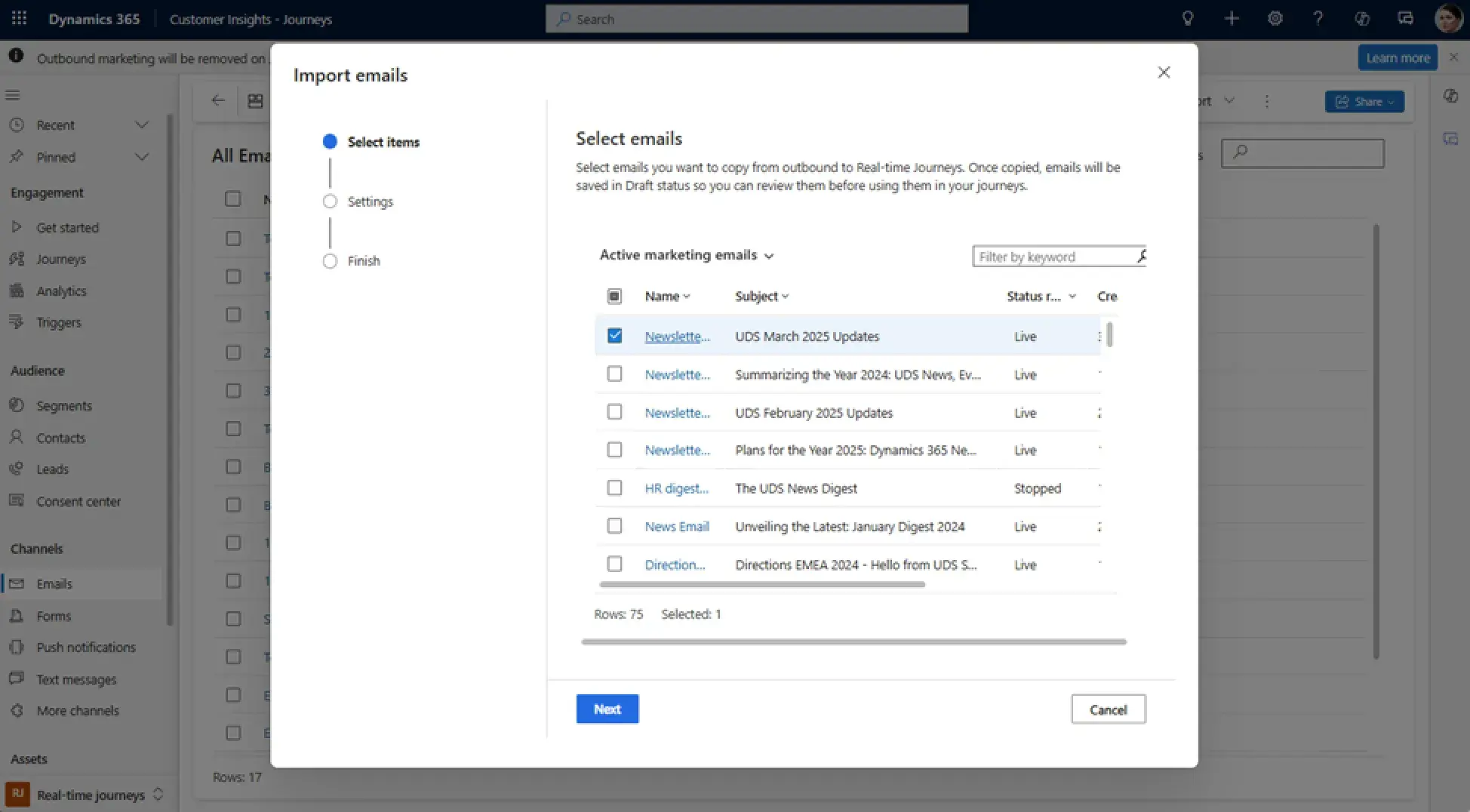Open the Dynamics 365 app launcher grid
The image size is (1470, 812).
click(x=20, y=19)
